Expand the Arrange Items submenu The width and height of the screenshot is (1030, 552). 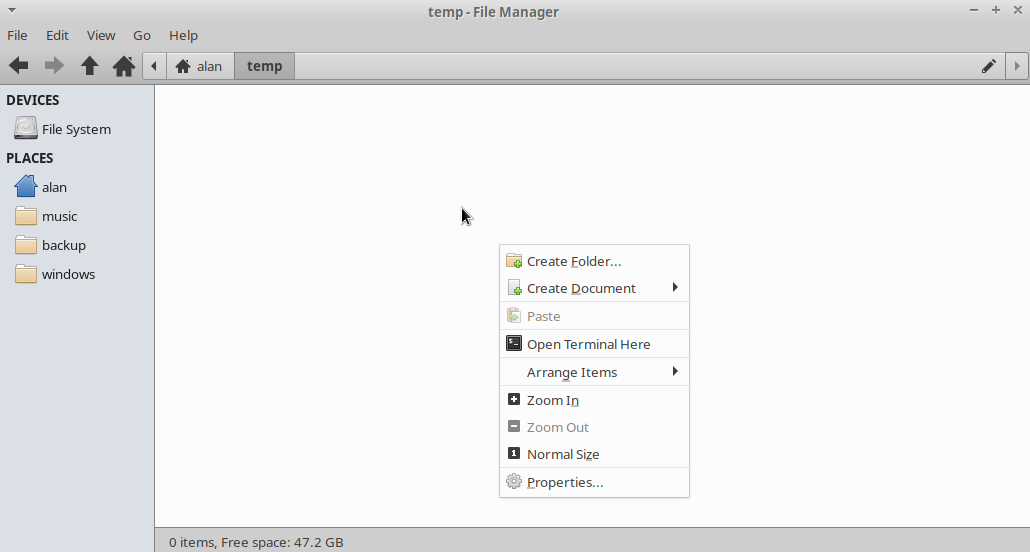(x=572, y=372)
